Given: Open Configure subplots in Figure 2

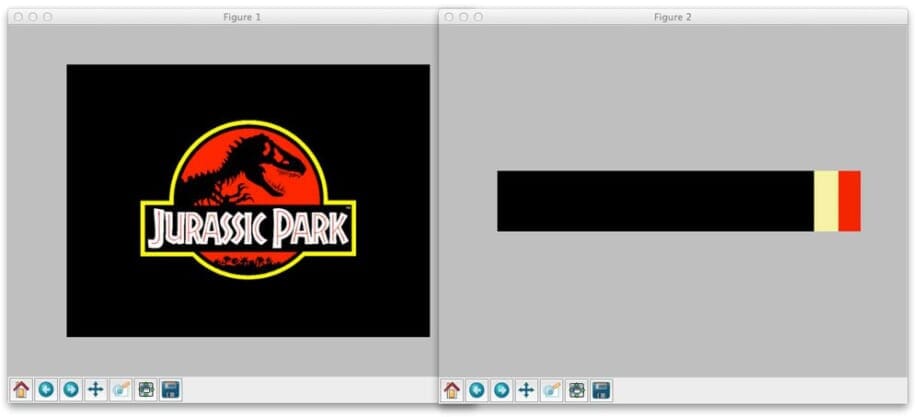Looking at the screenshot, I should [x=577, y=390].
